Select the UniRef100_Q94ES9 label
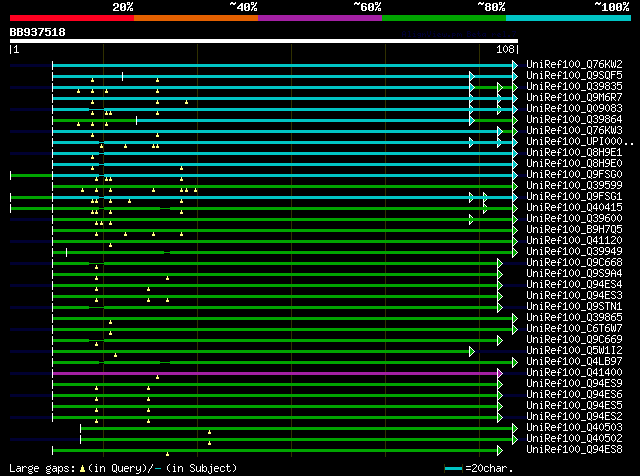The image size is (640, 476). click(x=574, y=384)
